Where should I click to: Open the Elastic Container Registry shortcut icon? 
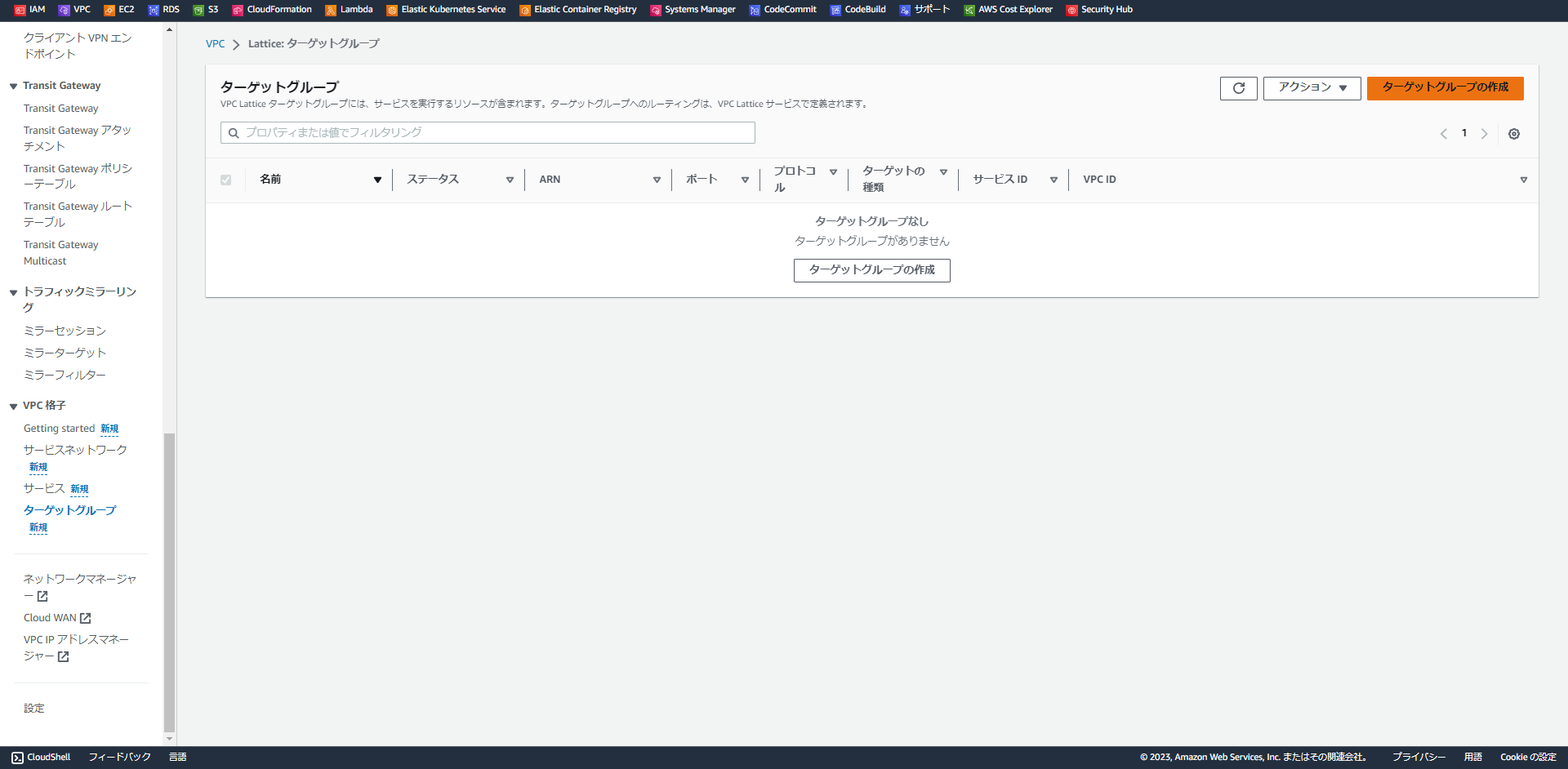tap(525, 10)
